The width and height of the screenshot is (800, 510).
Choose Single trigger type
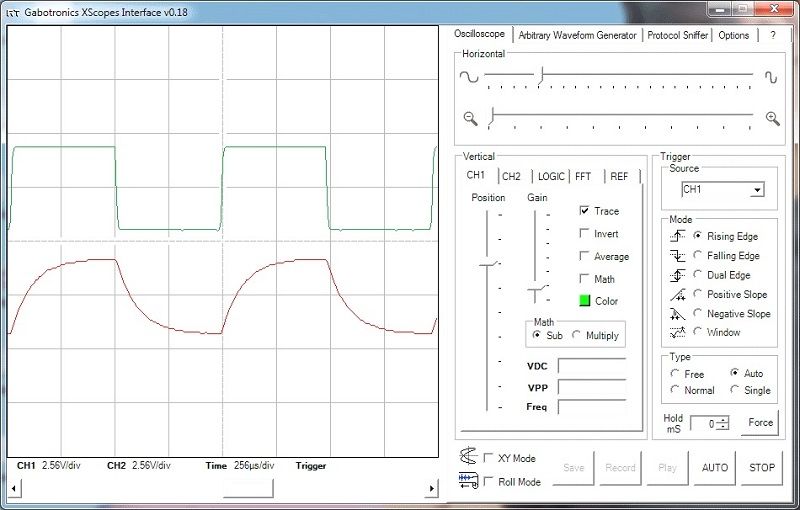click(x=735, y=390)
